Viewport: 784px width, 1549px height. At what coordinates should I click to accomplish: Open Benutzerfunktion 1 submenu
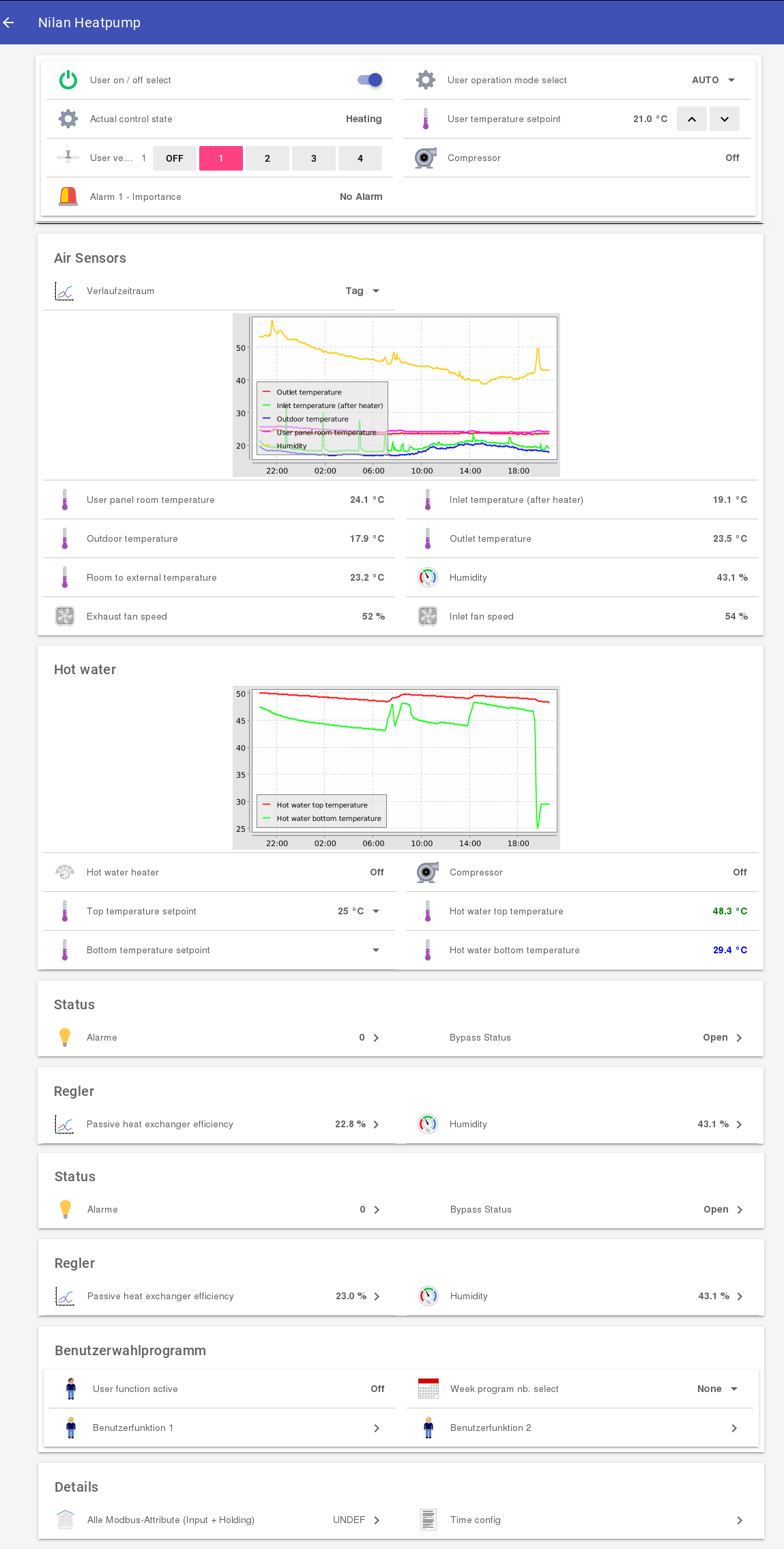pos(376,1428)
